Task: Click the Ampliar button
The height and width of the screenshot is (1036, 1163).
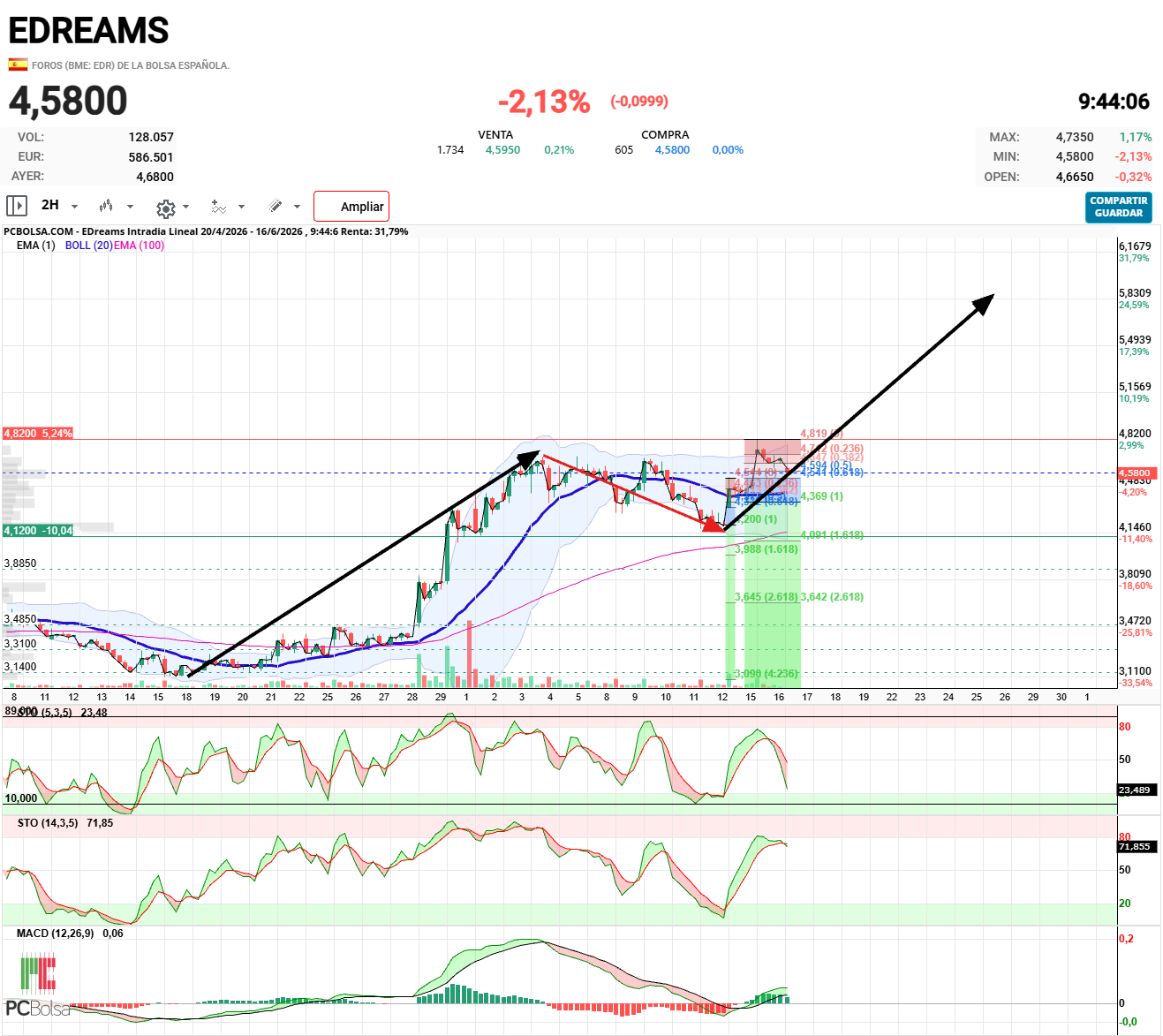Action: [x=351, y=206]
